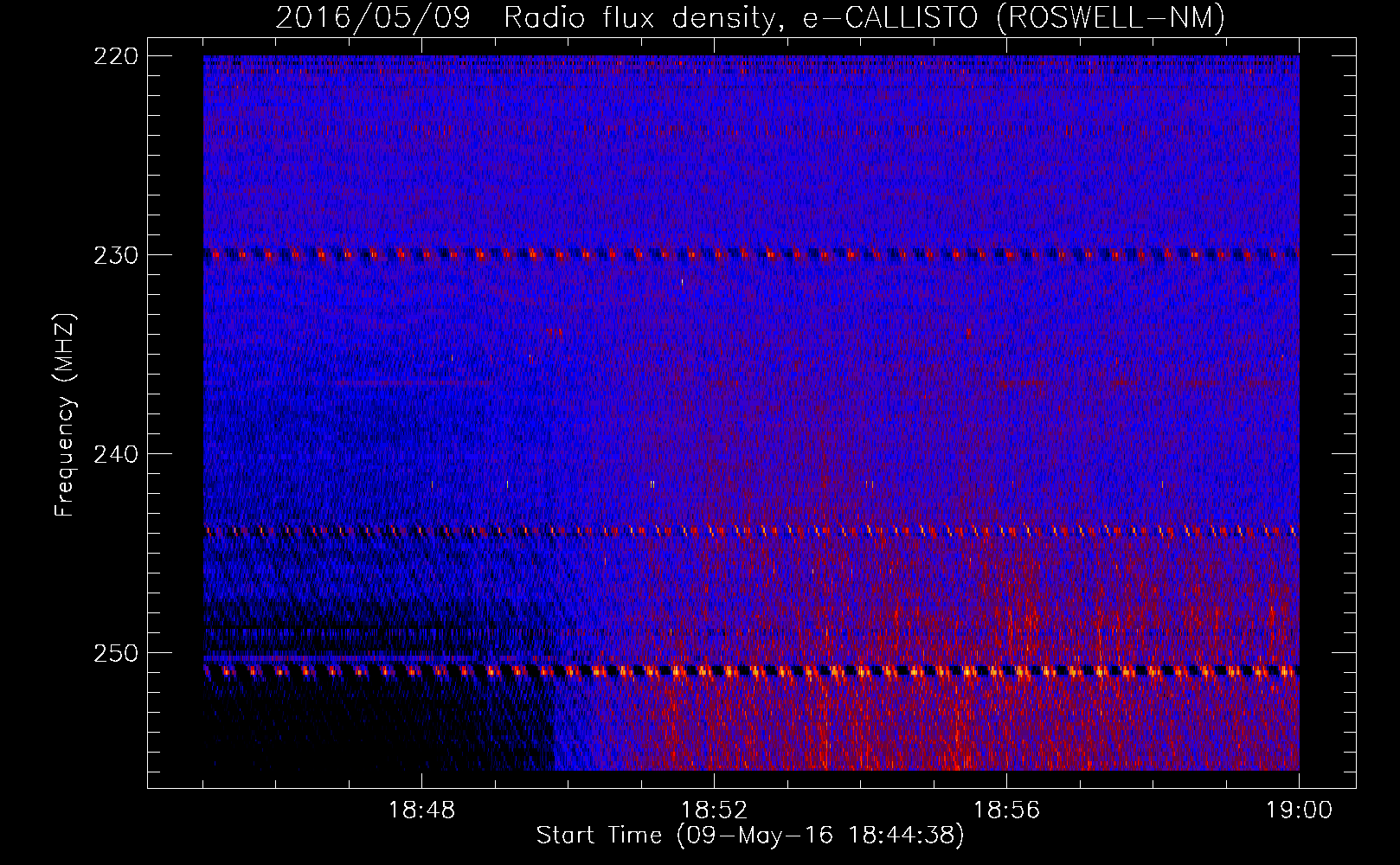
Task: Click the date 2016/05/09 in the title
Action: (372, 17)
